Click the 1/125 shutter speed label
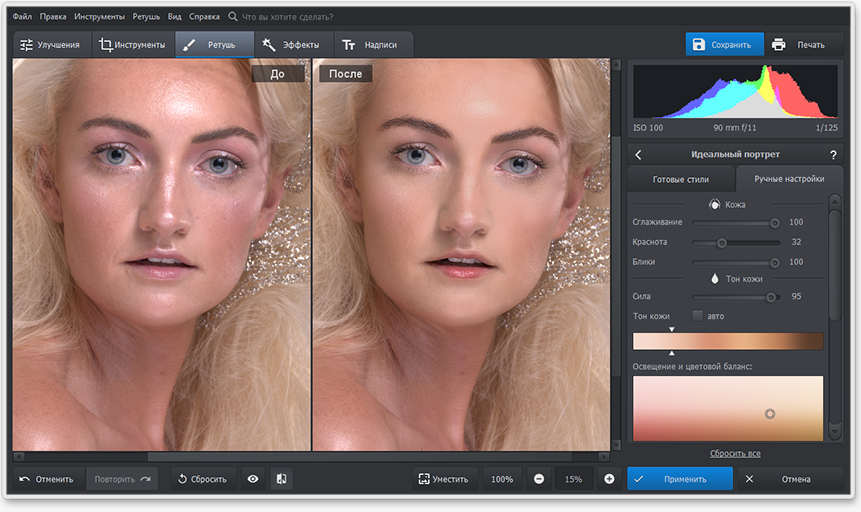The width and height of the screenshot is (861, 512). [826, 127]
